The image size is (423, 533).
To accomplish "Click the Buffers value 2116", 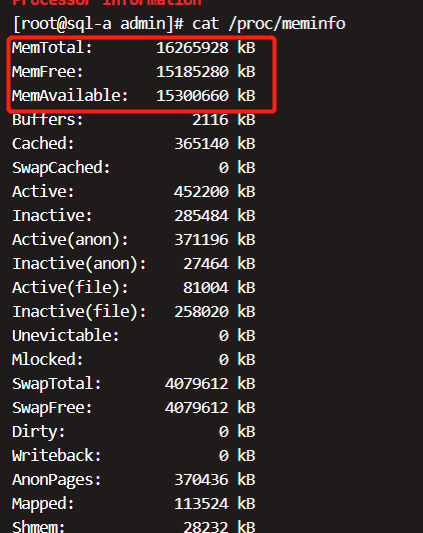I will 210,120.
